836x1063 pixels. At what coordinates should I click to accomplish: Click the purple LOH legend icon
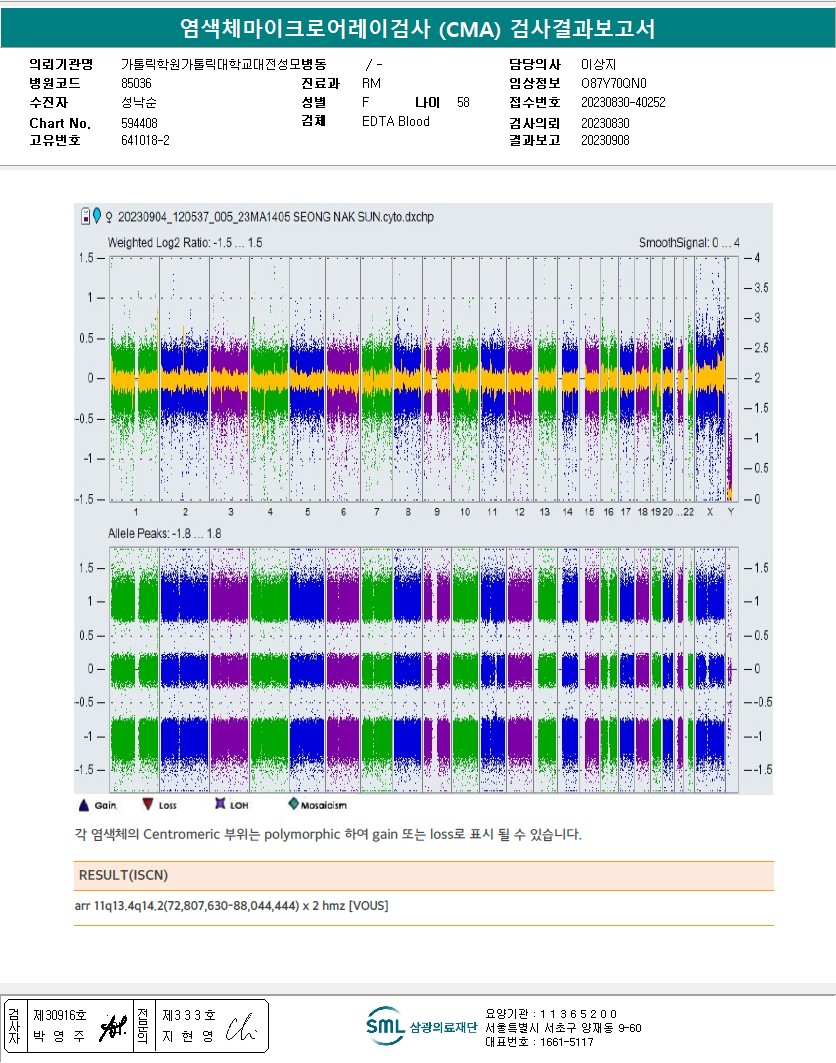coord(219,803)
